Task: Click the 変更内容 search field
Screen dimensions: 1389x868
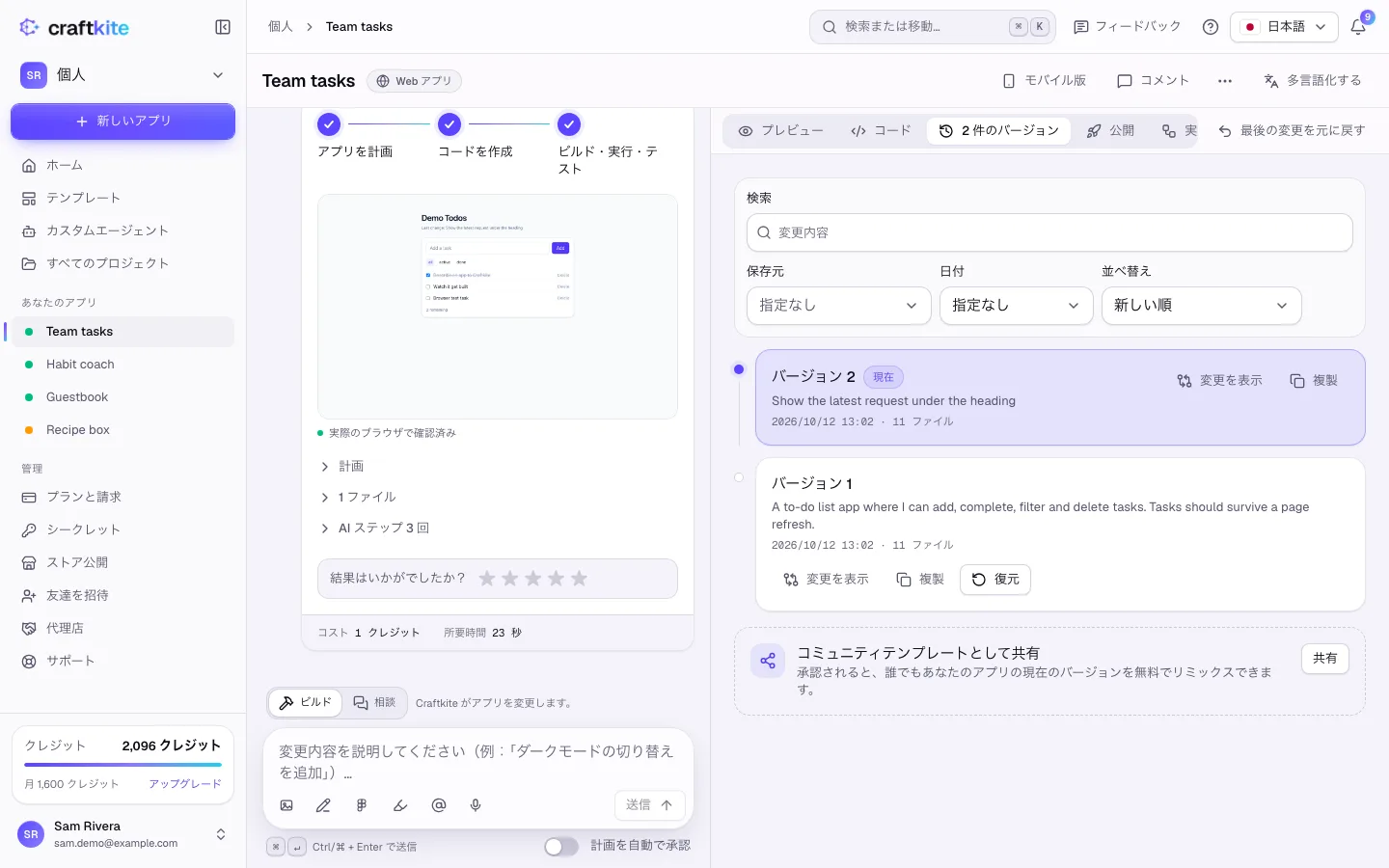Action: (1049, 232)
